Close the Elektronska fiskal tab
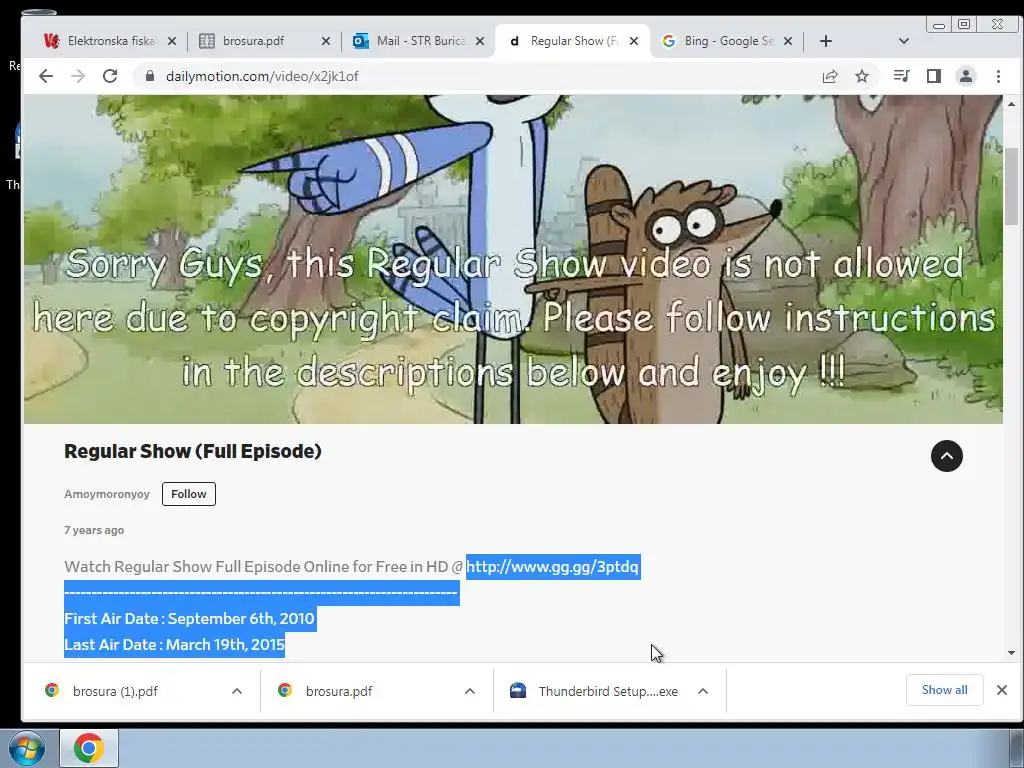The image size is (1024, 768). pos(172,41)
